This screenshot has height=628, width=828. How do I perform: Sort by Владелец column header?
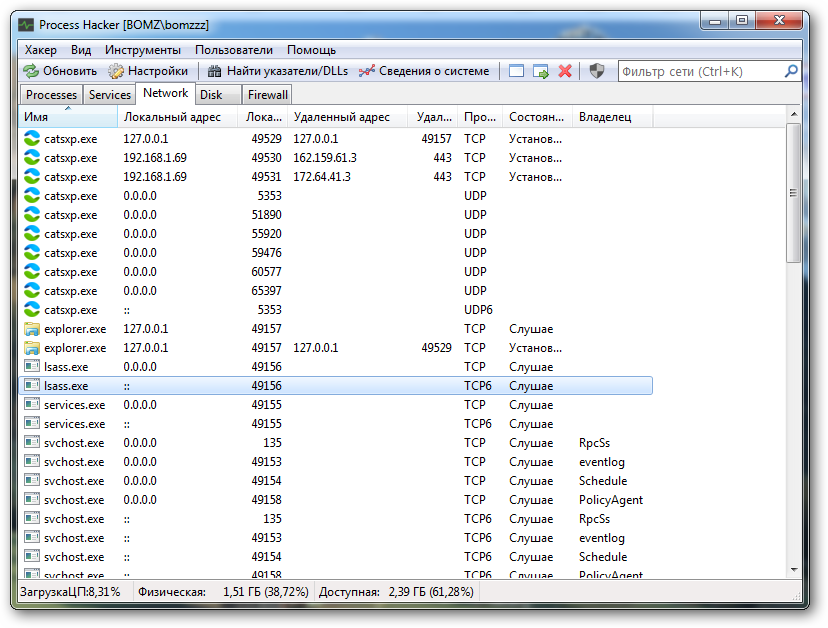coord(605,117)
